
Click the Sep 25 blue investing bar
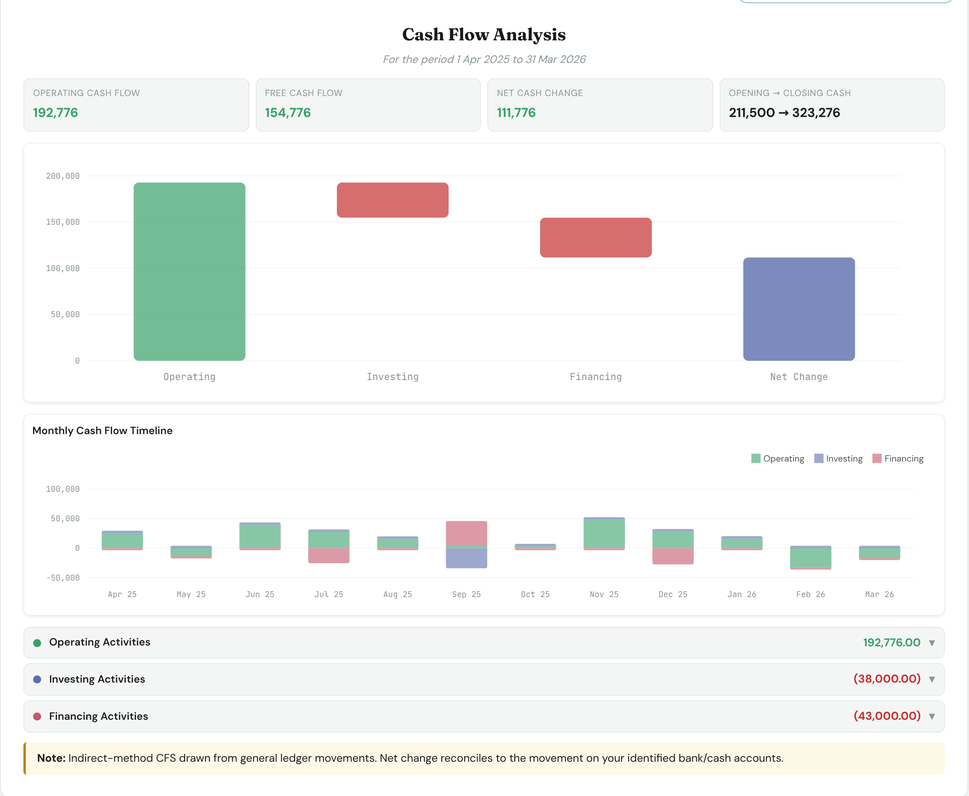467,558
